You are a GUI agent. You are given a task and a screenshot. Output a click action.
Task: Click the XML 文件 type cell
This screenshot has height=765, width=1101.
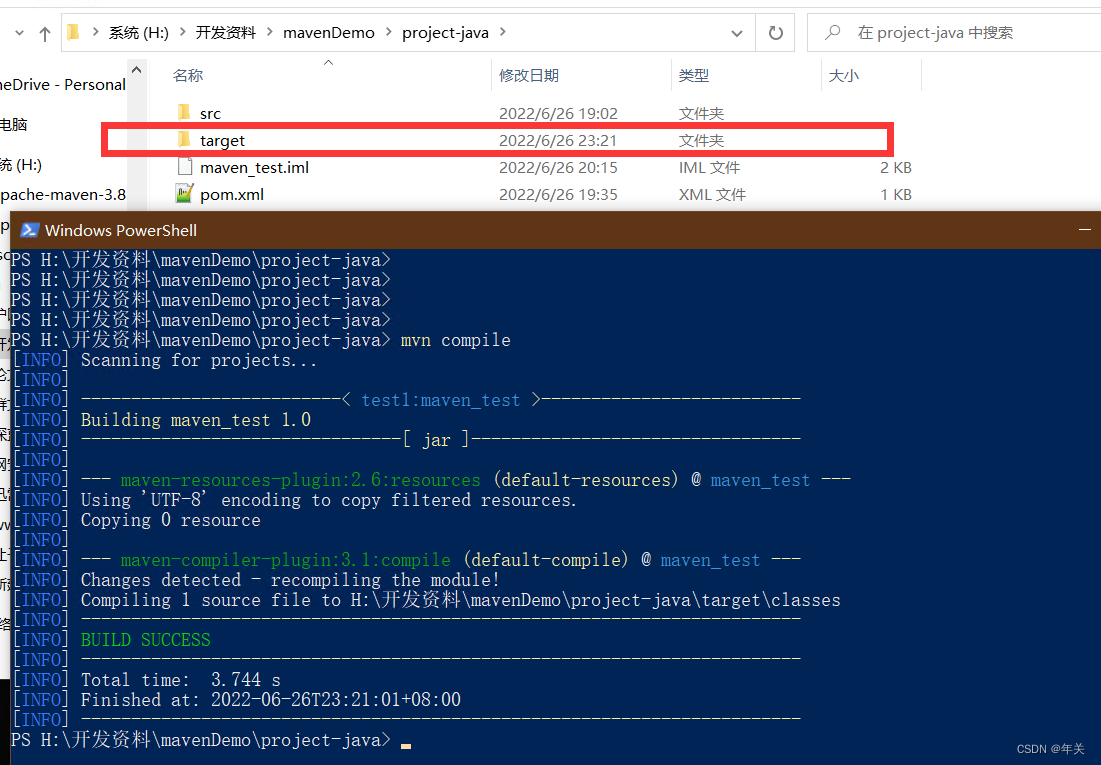tap(712, 195)
